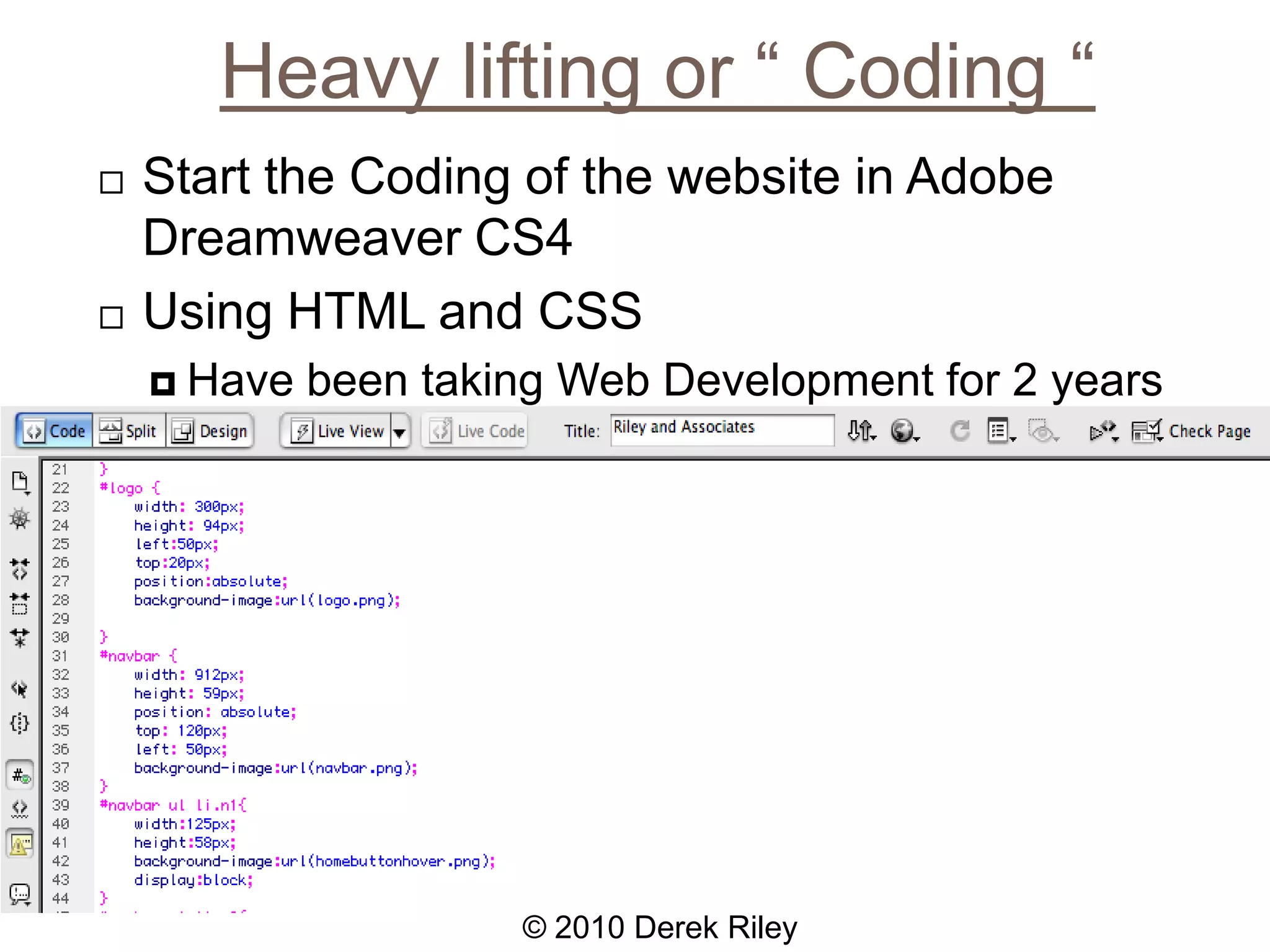Image resolution: width=1270 pixels, height=952 pixels.
Task: Toggle the Line Numbers button
Action: coord(20,775)
